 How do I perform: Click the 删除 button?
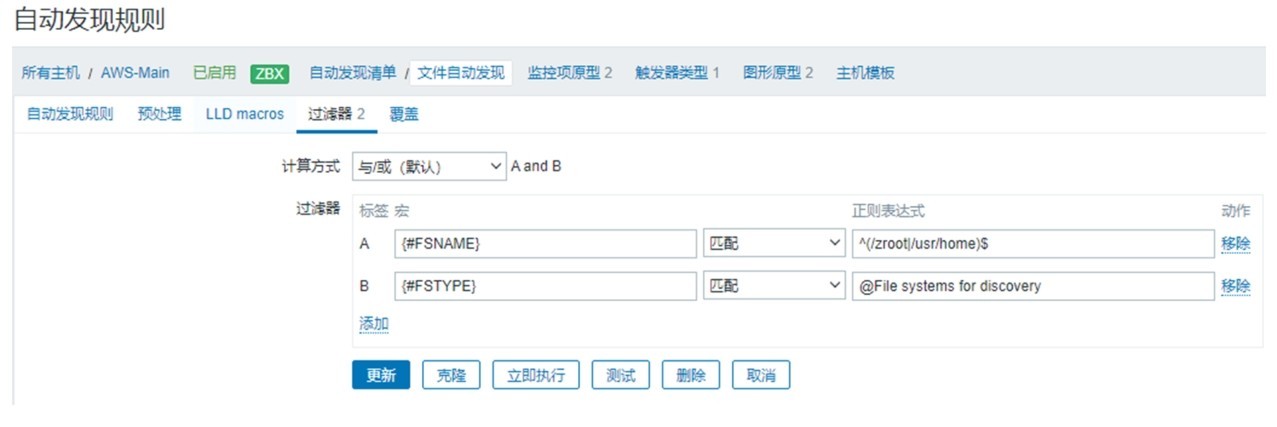[x=691, y=375]
